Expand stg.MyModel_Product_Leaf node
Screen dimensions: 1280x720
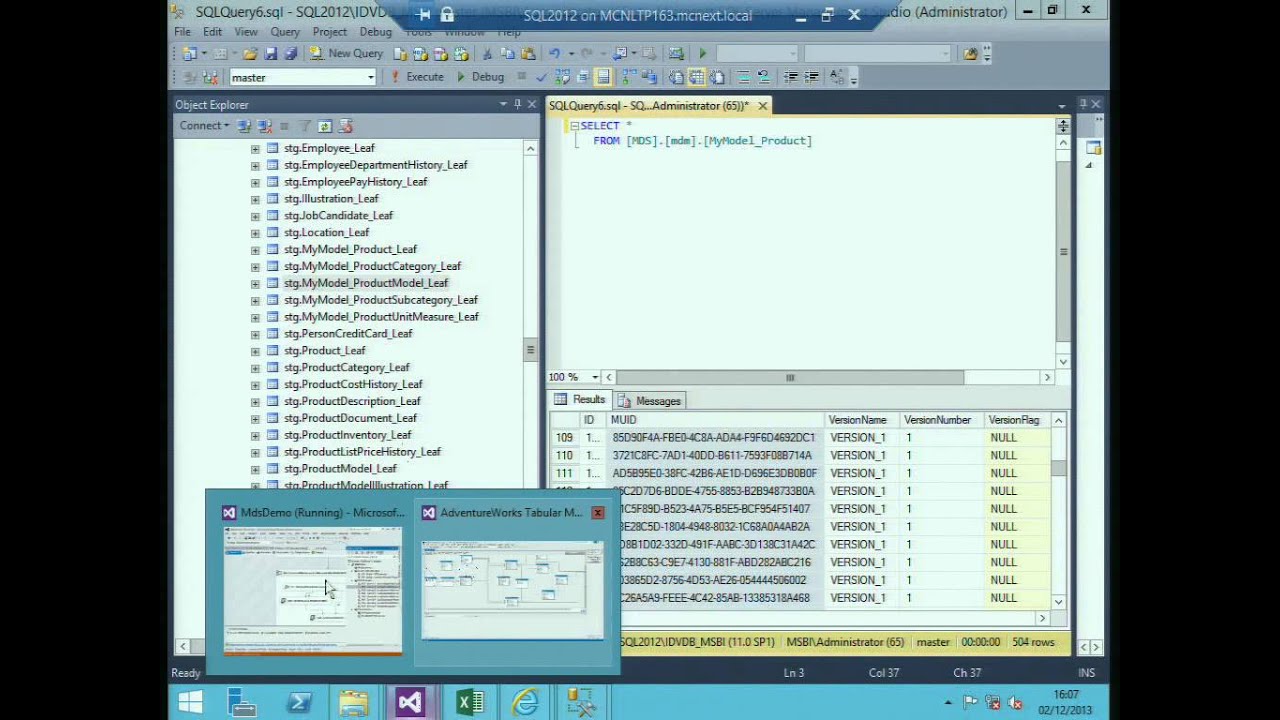coord(255,250)
